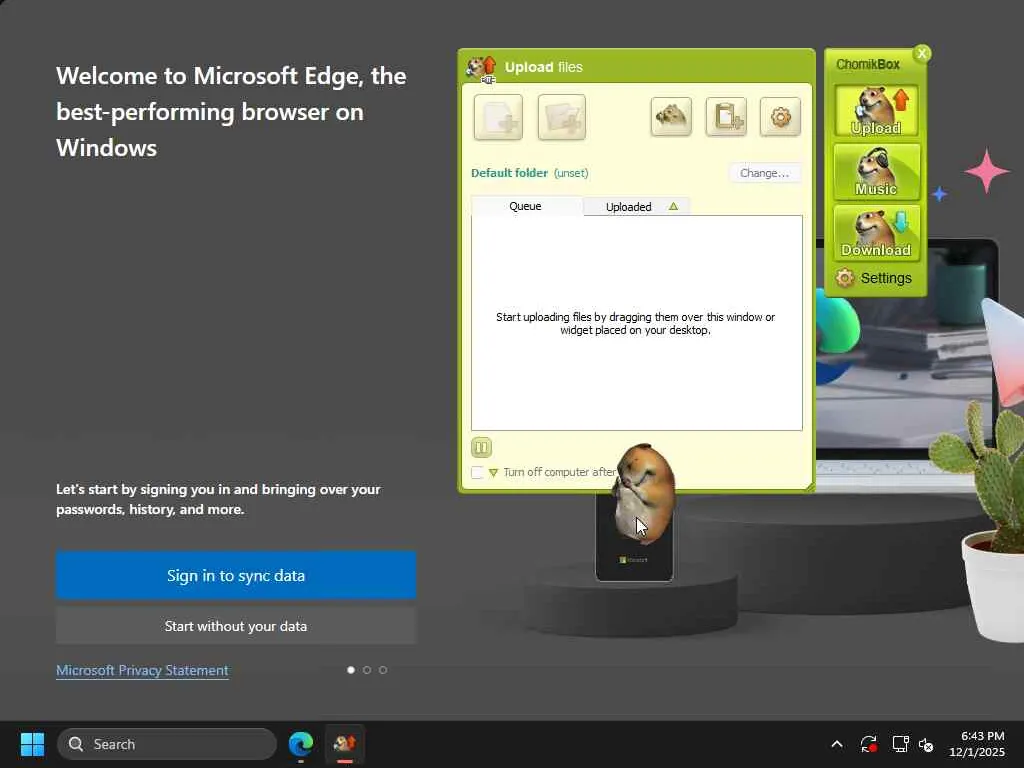Expand the Turn off computer options arrow
The width and height of the screenshot is (1024, 768).
click(x=493, y=472)
